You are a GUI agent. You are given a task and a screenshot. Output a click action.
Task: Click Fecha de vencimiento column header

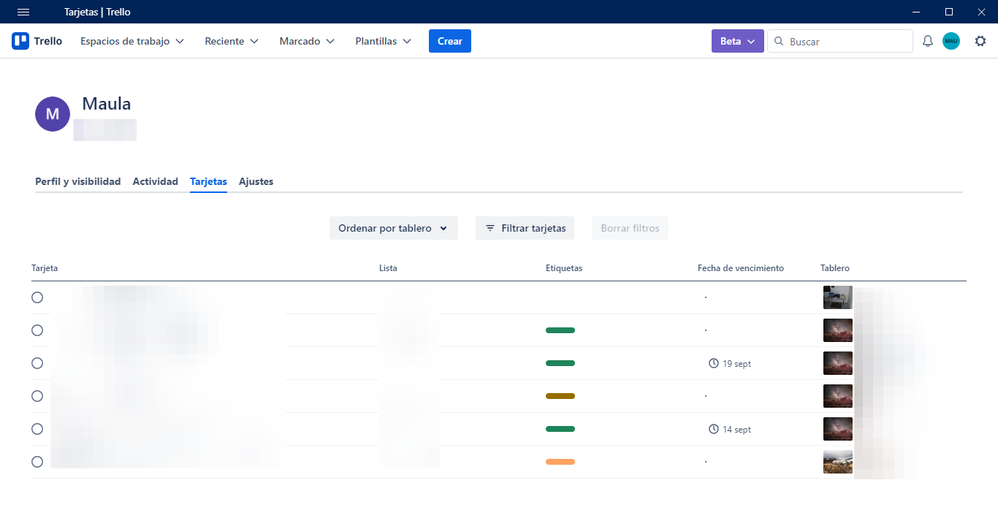pyautogui.click(x=741, y=268)
